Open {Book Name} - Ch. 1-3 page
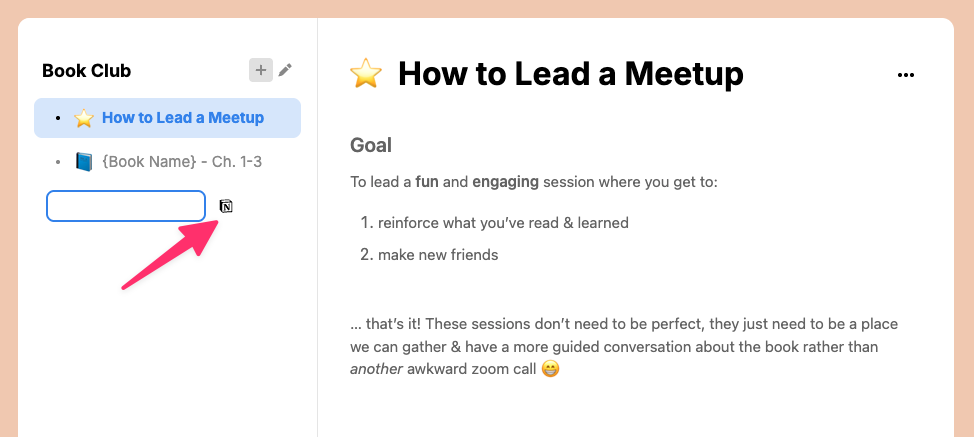 coord(168,162)
